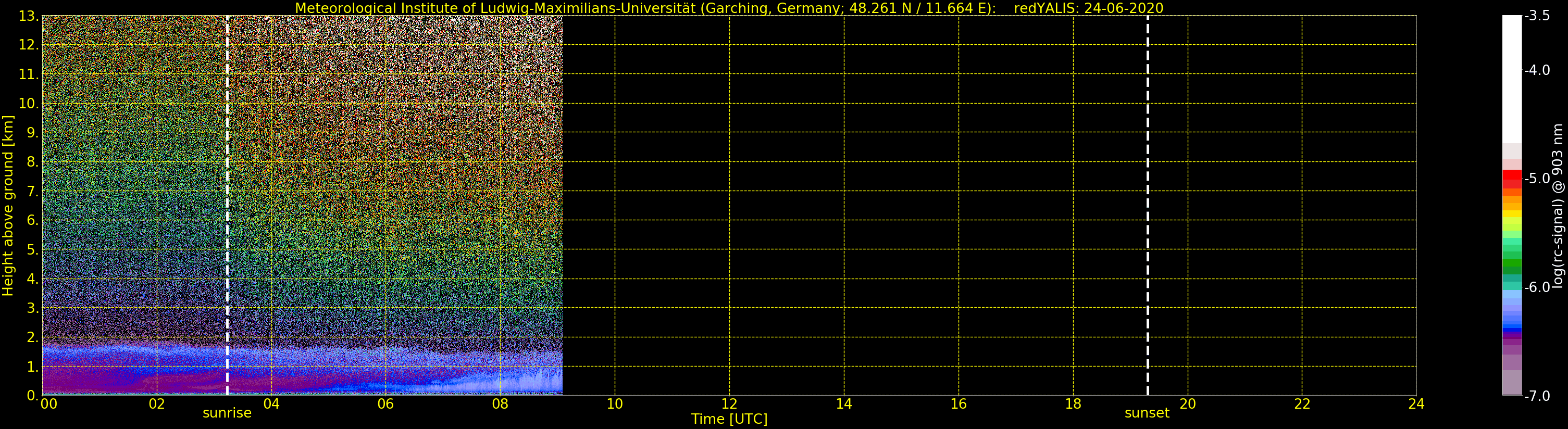Pick the grayish-purple bottom band of the colorbar
The width and height of the screenshot is (1568, 429).
click(1512, 382)
